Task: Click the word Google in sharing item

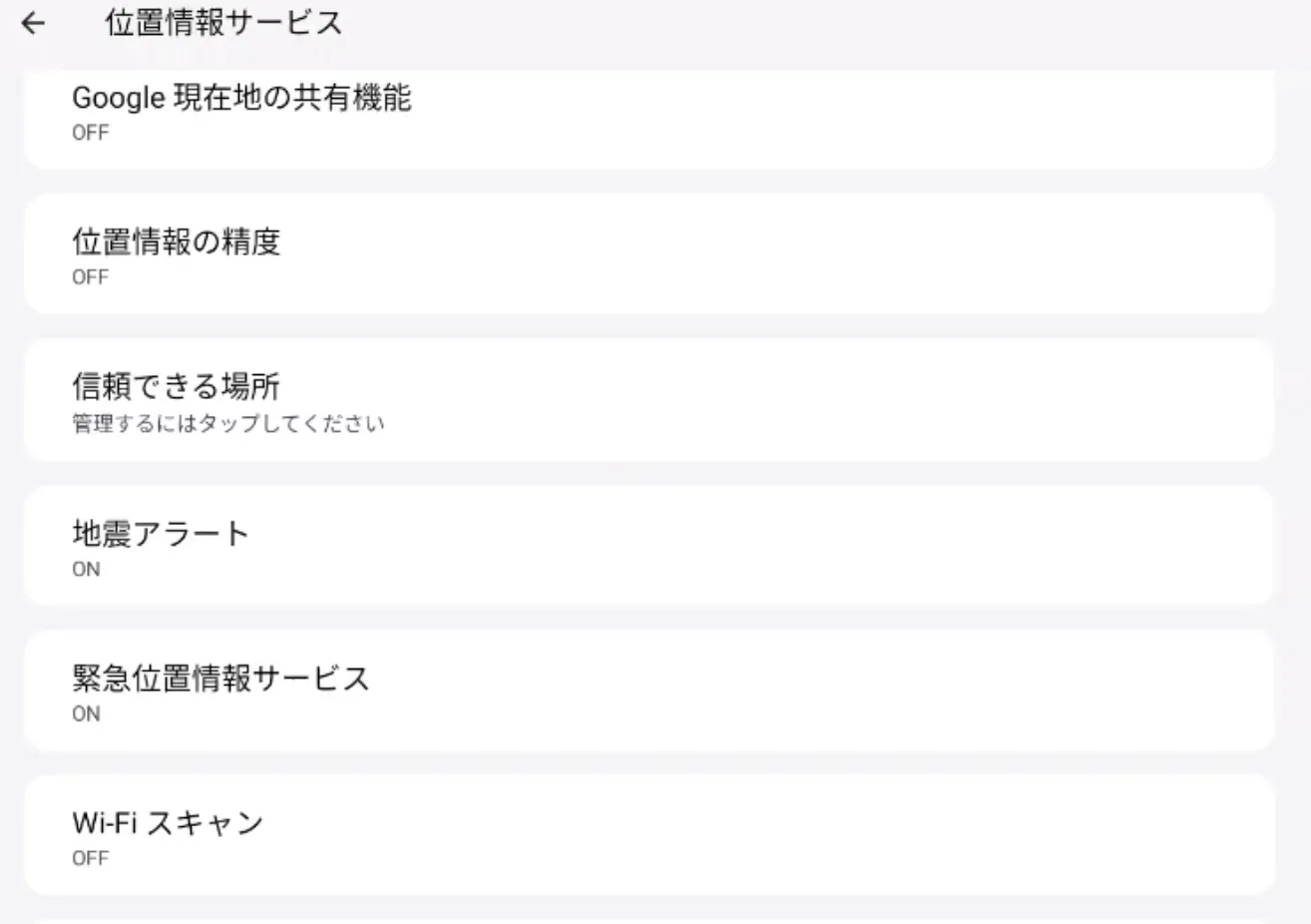Action: click(118, 98)
